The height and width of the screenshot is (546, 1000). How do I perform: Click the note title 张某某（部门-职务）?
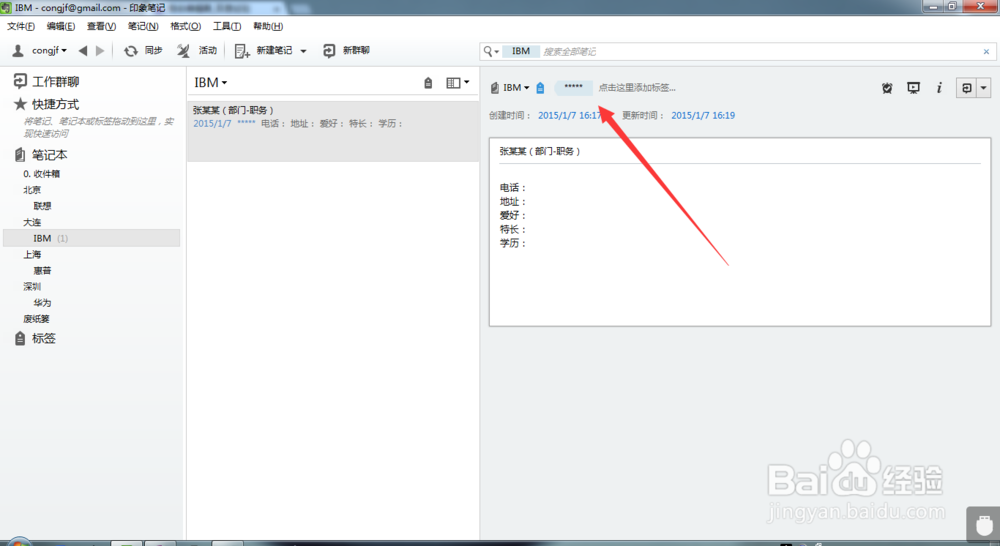pos(540,151)
